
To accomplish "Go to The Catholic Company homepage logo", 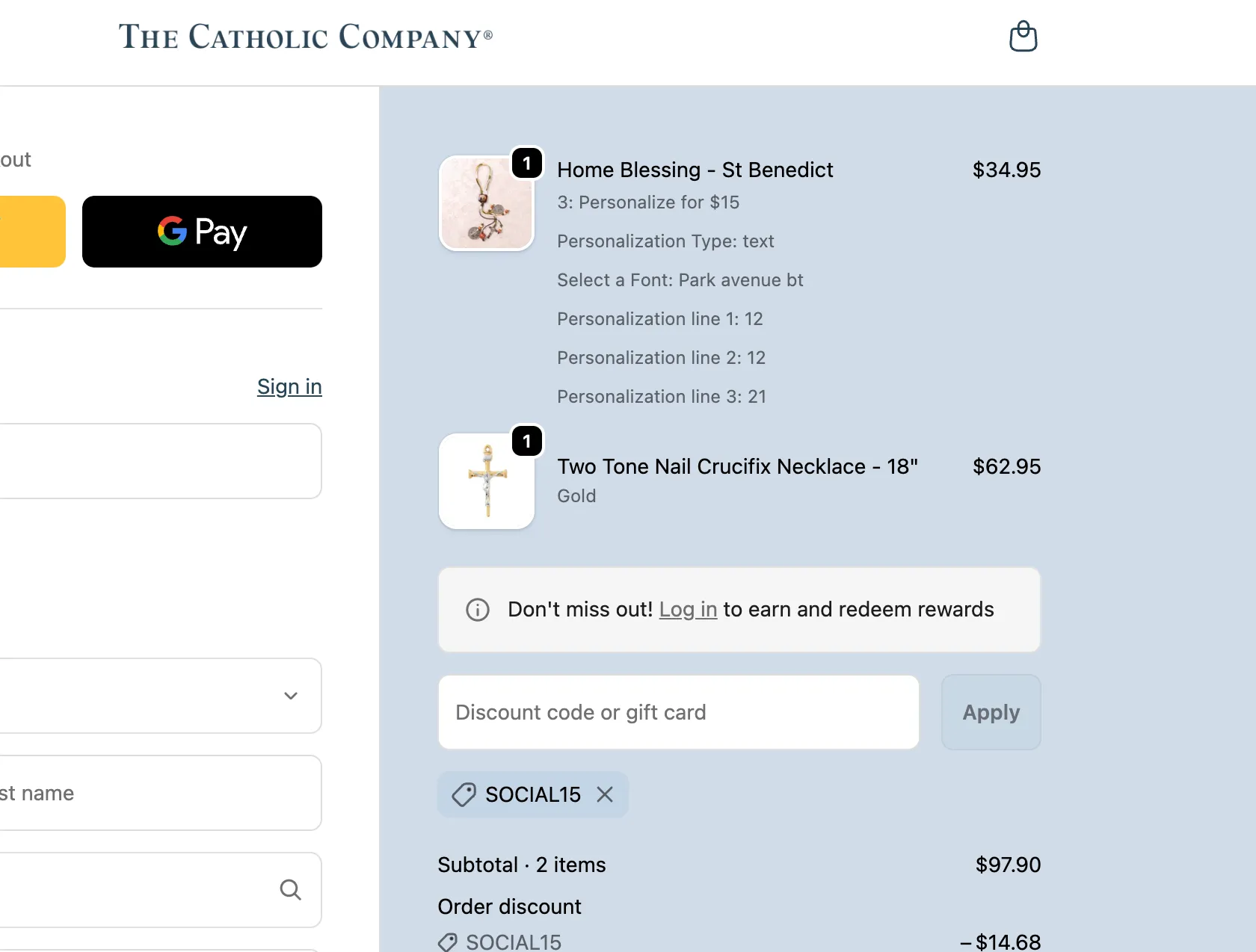I will click(305, 37).
